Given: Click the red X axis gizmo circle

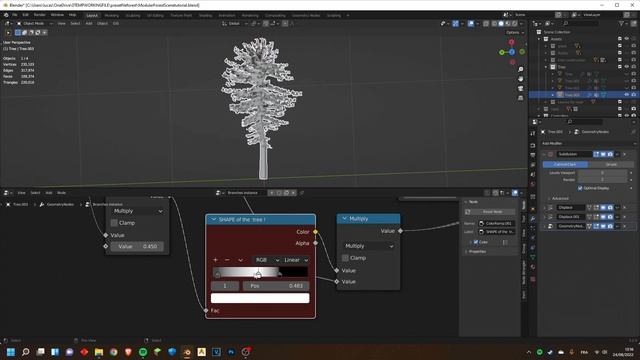Looking at the screenshot, I should pos(511,42).
